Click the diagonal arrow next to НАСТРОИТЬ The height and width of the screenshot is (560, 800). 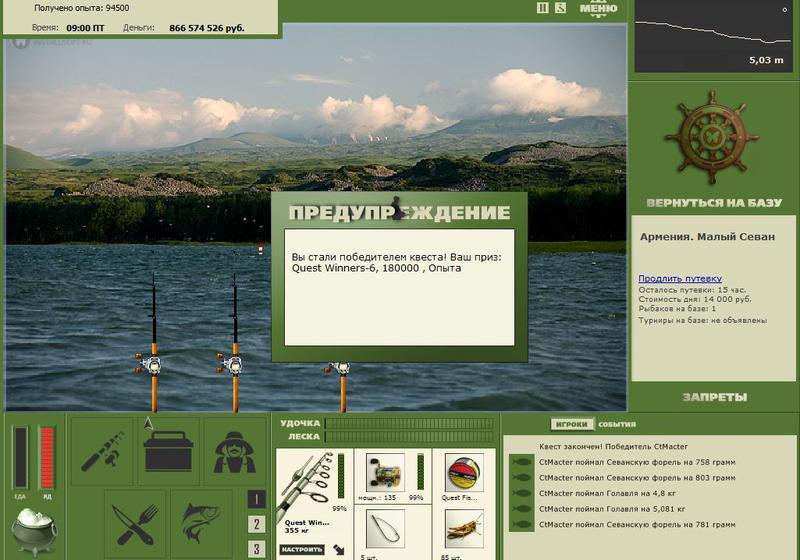tap(339, 549)
